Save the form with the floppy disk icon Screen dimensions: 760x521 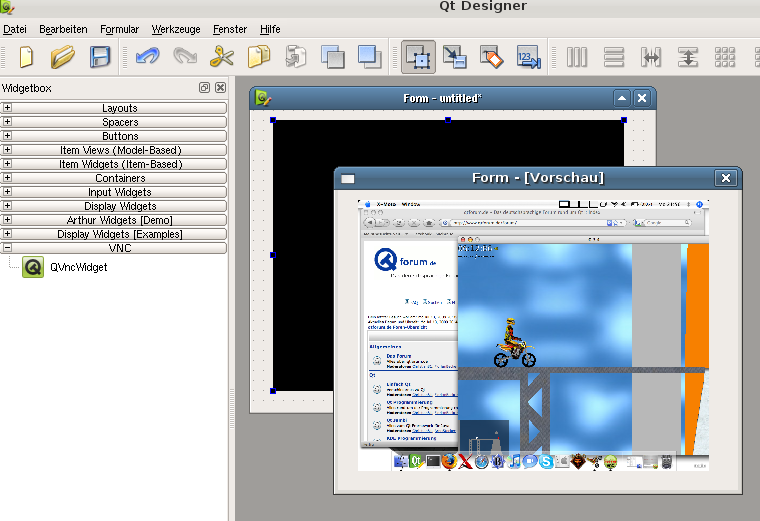[100, 57]
